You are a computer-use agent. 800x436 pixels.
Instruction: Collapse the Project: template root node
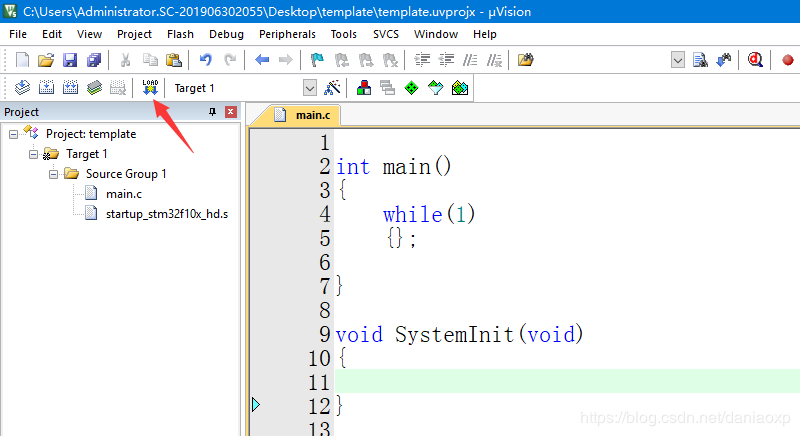[x=14, y=134]
